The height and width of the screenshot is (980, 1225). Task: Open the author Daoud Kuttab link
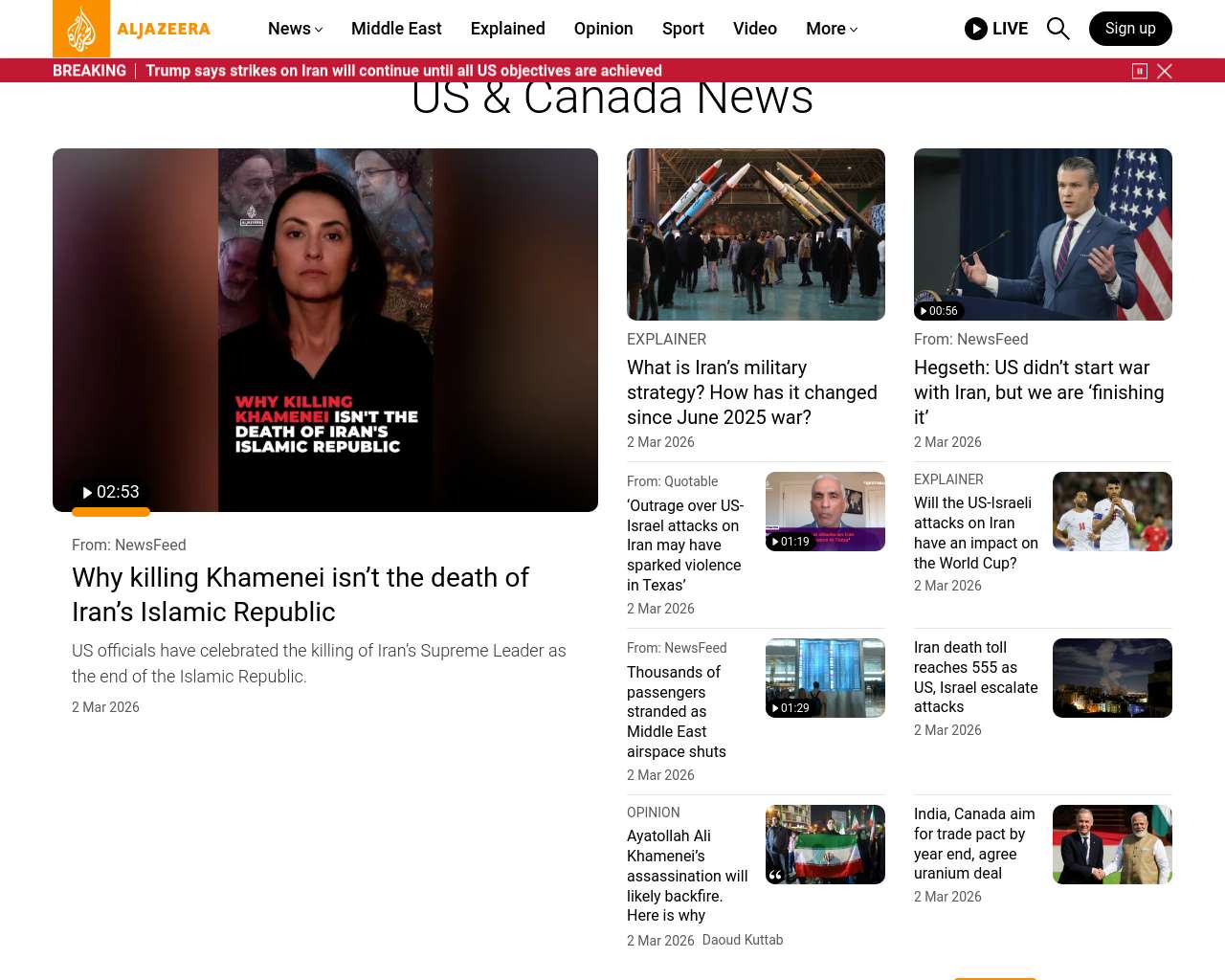click(x=743, y=940)
